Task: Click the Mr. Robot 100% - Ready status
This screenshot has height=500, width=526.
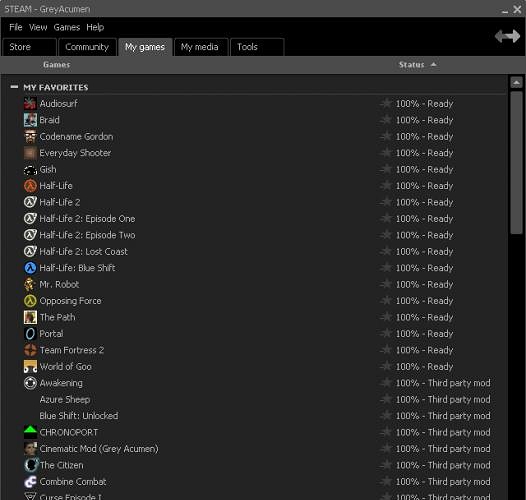Action: pyautogui.click(x=424, y=285)
